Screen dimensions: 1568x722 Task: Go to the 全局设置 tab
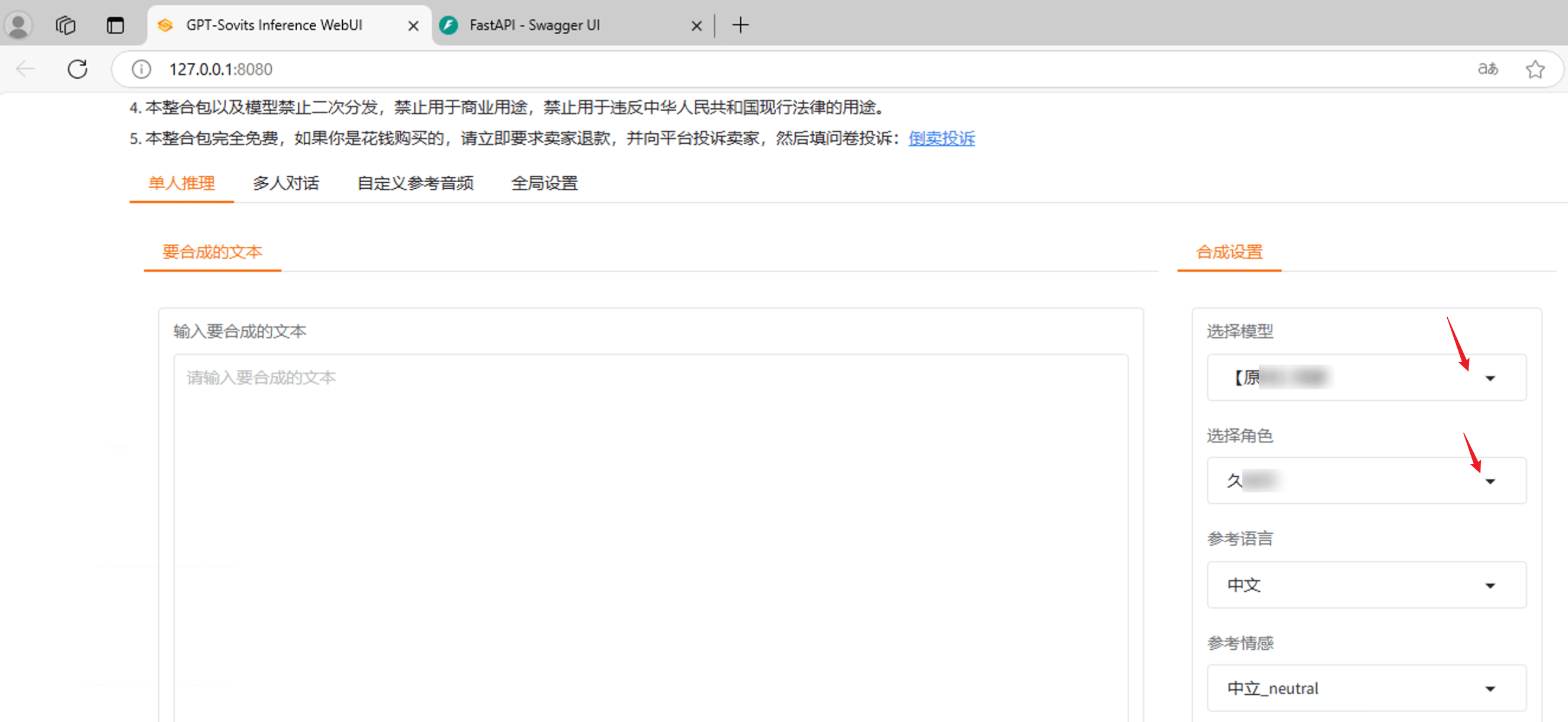[x=544, y=183]
